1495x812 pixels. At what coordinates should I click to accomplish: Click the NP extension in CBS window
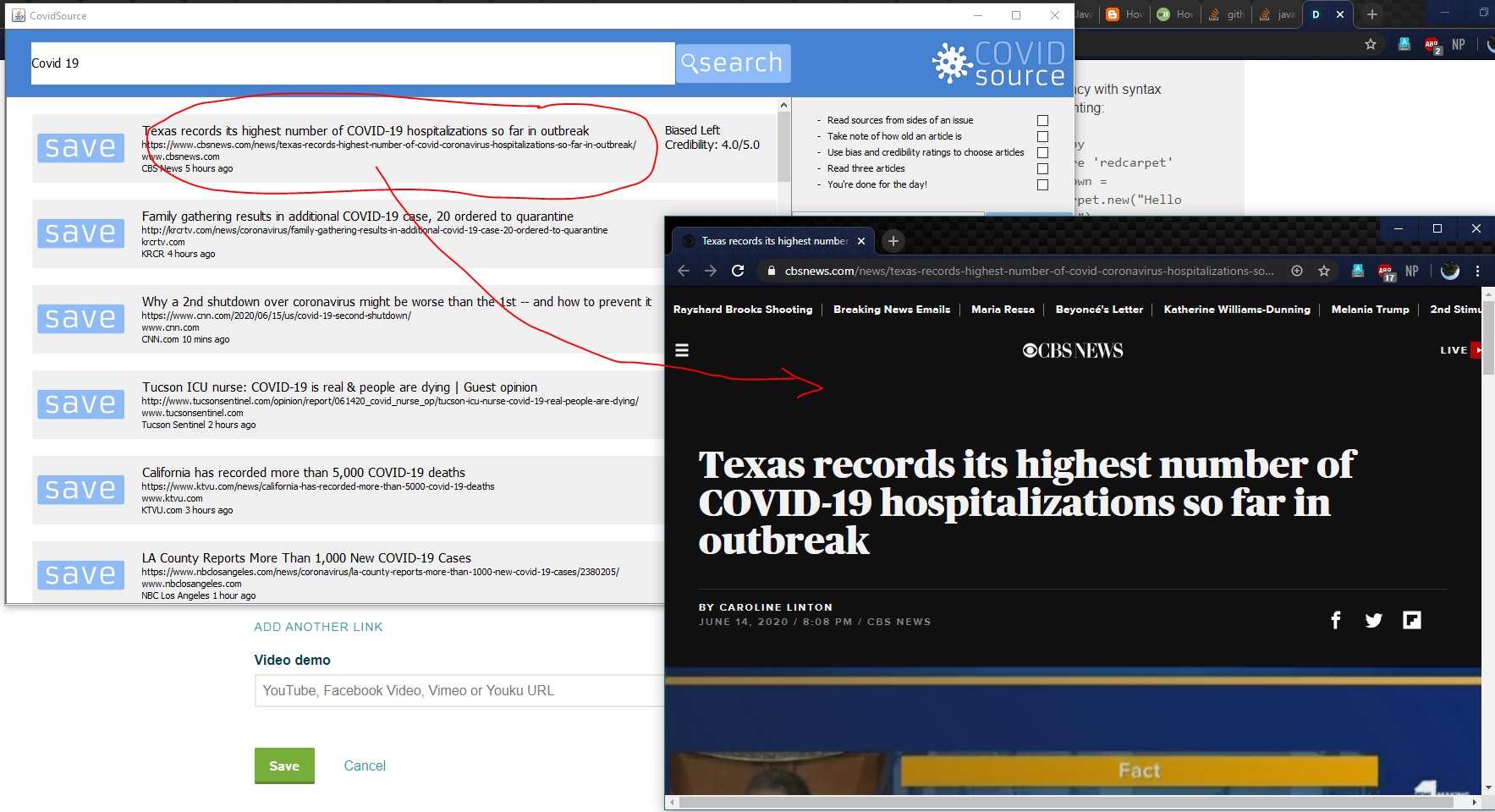tap(1412, 271)
